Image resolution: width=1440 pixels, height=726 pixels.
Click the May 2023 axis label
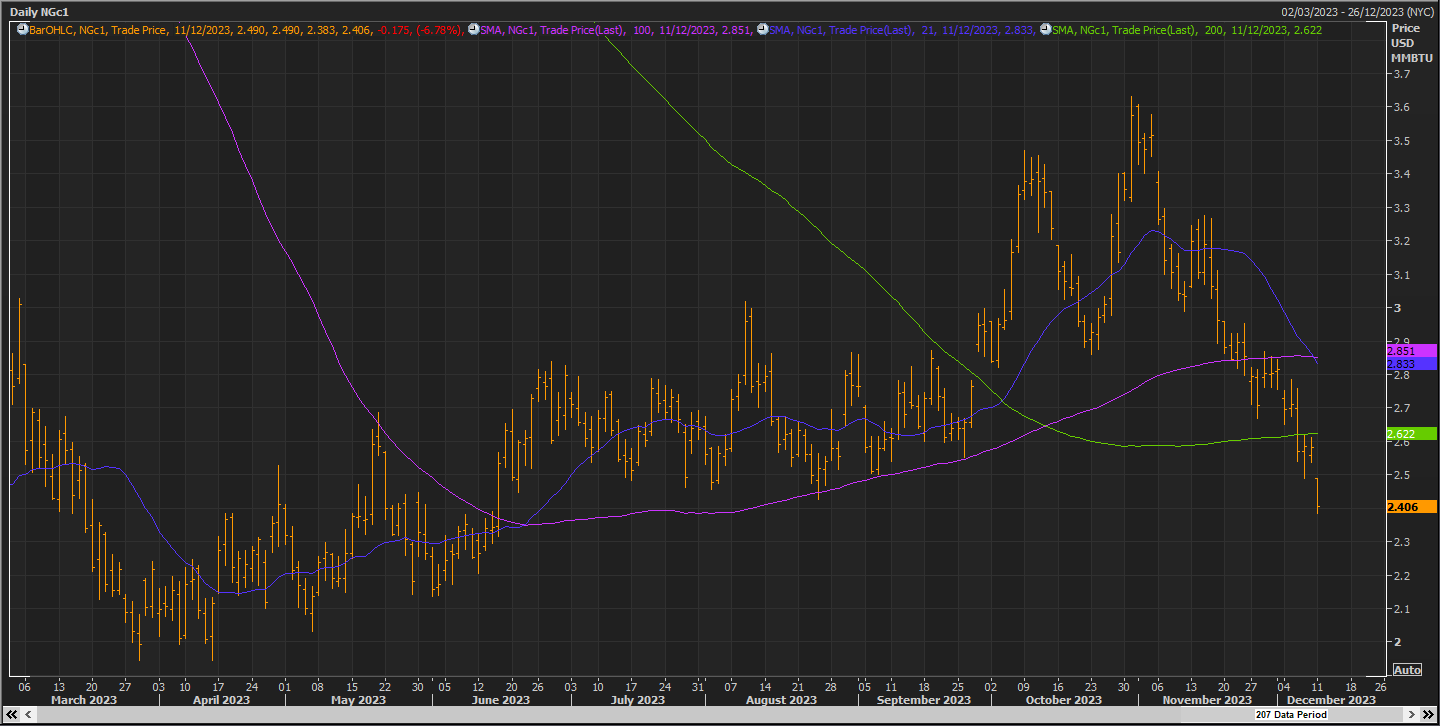pos(358,700)
